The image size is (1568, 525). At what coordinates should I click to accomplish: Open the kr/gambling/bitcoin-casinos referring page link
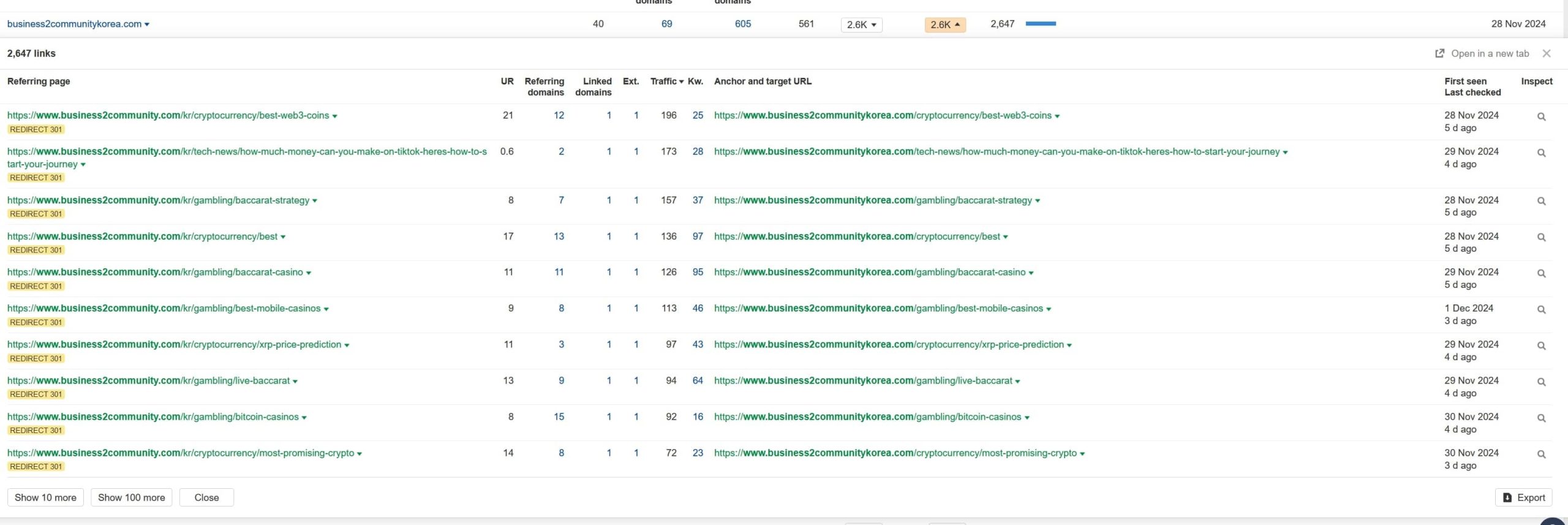pyautogui.click(x=153, y=417)
